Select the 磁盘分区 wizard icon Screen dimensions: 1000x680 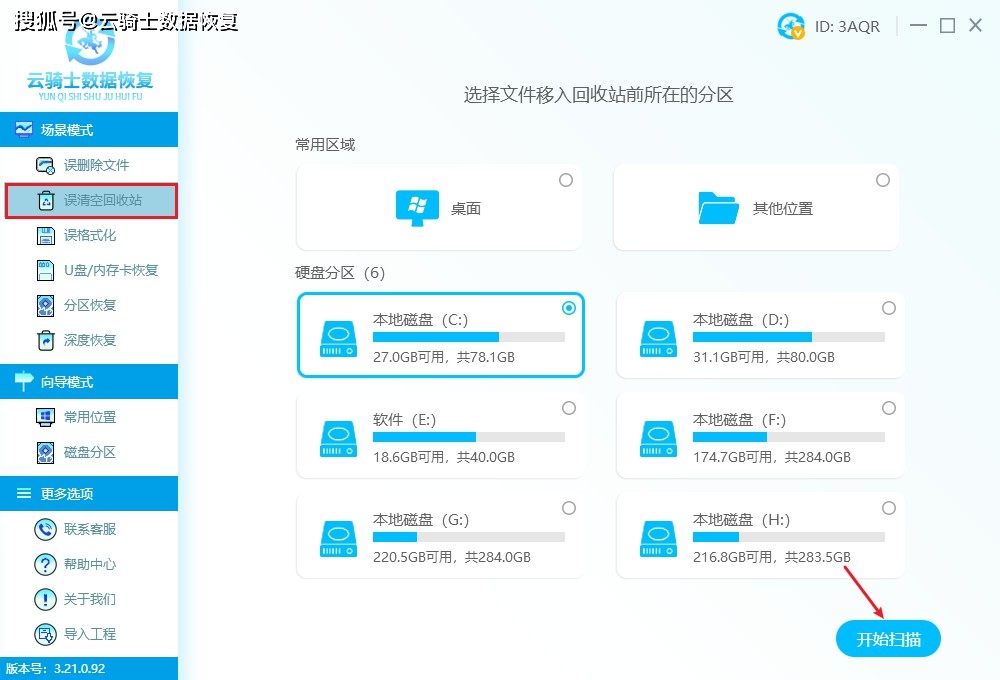46,453
